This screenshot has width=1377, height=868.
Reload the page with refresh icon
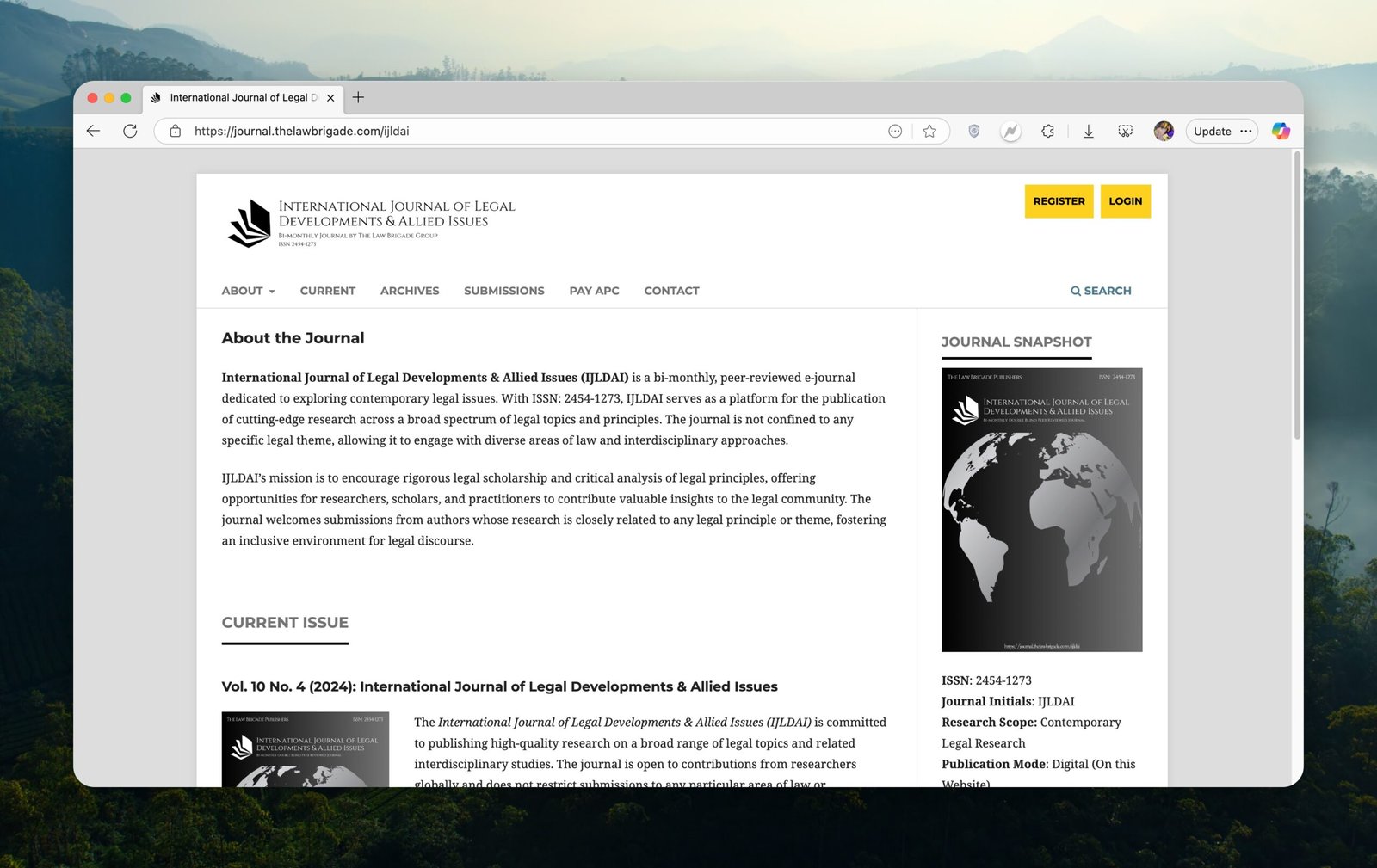tap(130, 131)
